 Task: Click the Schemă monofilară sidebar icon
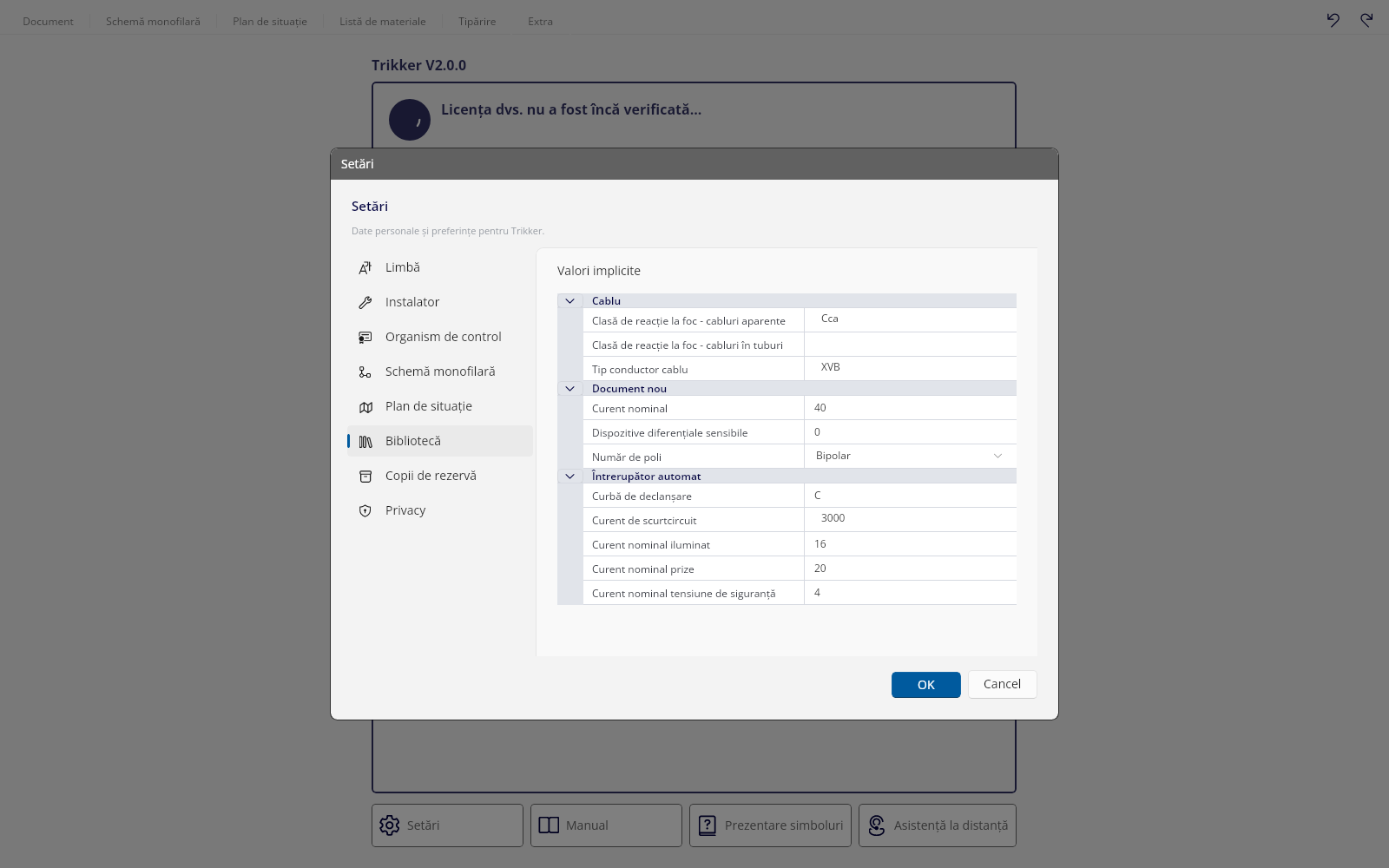[x=365, y=372]
